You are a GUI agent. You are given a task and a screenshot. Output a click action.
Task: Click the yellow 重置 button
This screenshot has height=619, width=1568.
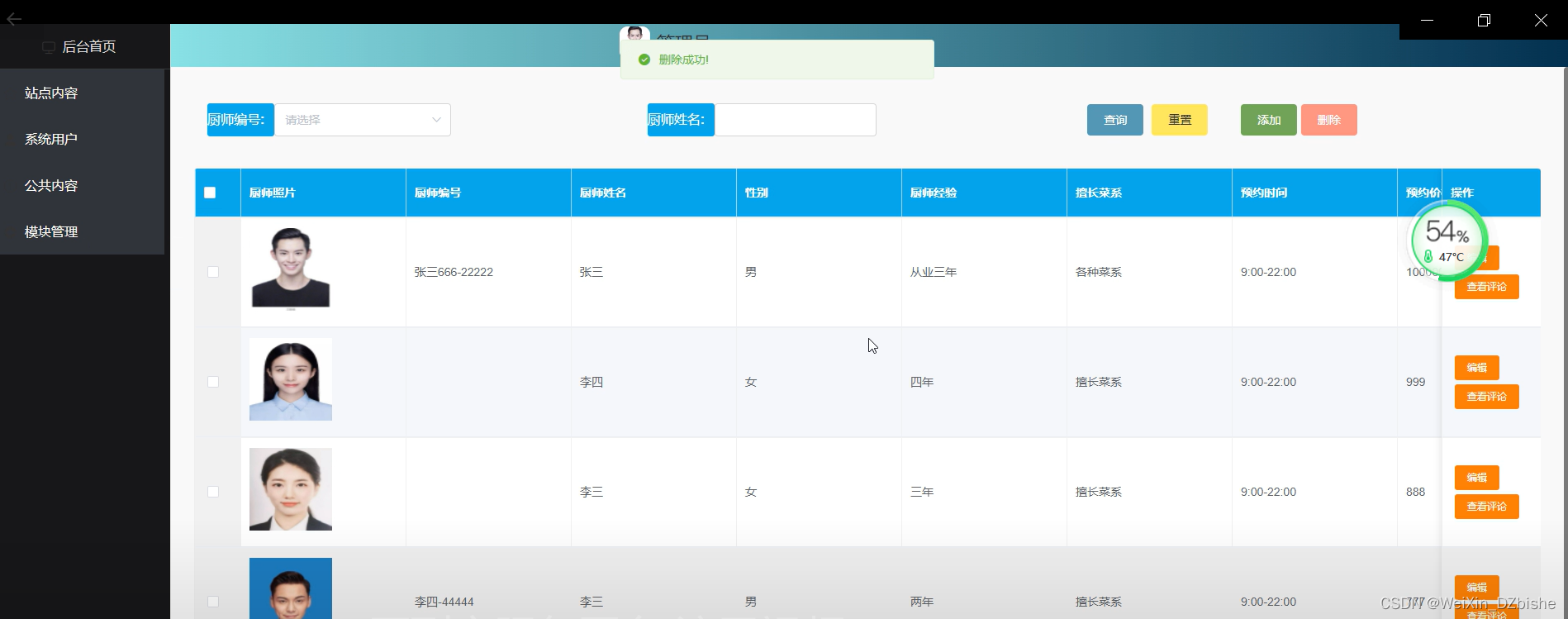point(1180,120)
